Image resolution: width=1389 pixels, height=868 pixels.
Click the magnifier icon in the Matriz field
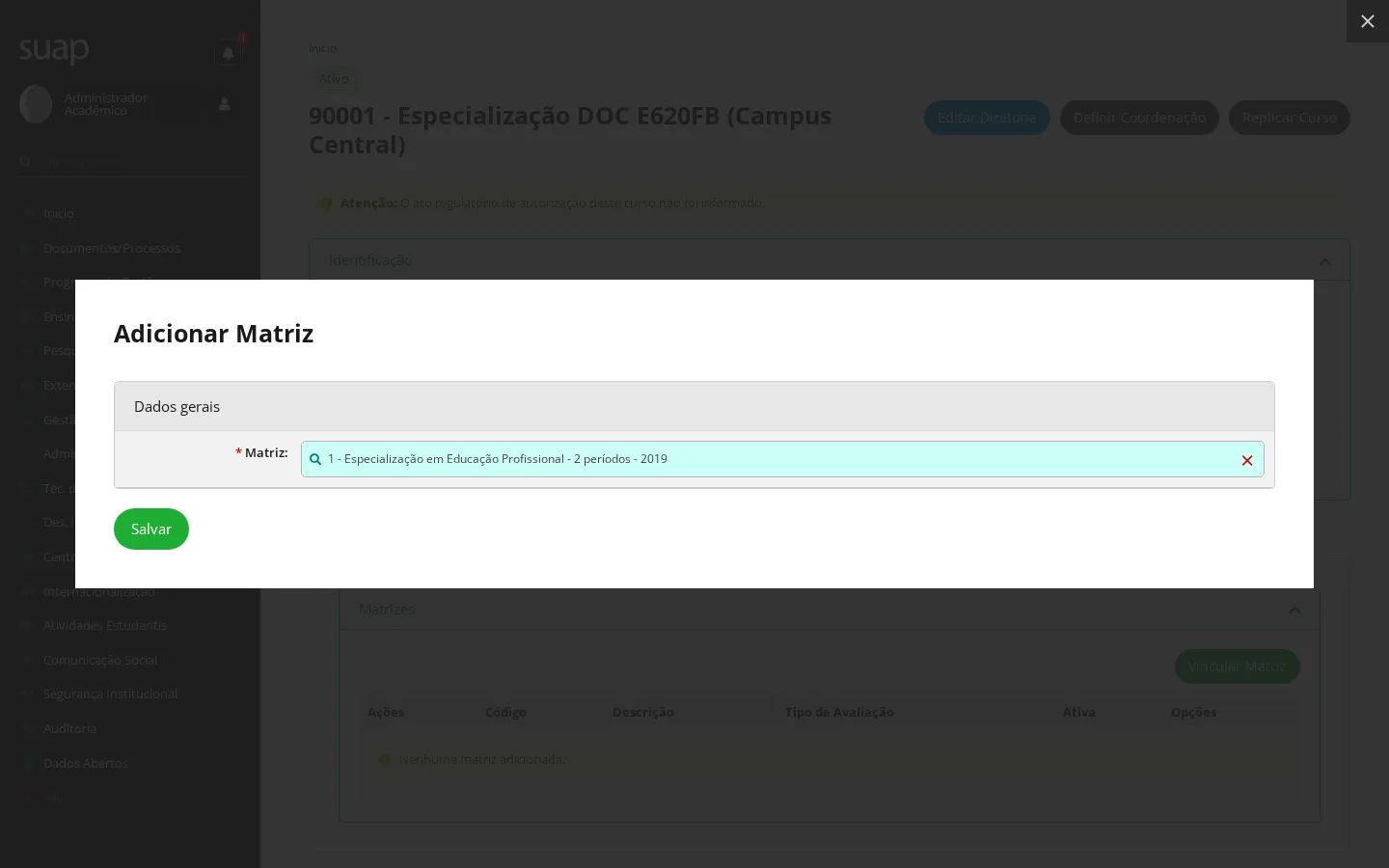tap(315, 459)
